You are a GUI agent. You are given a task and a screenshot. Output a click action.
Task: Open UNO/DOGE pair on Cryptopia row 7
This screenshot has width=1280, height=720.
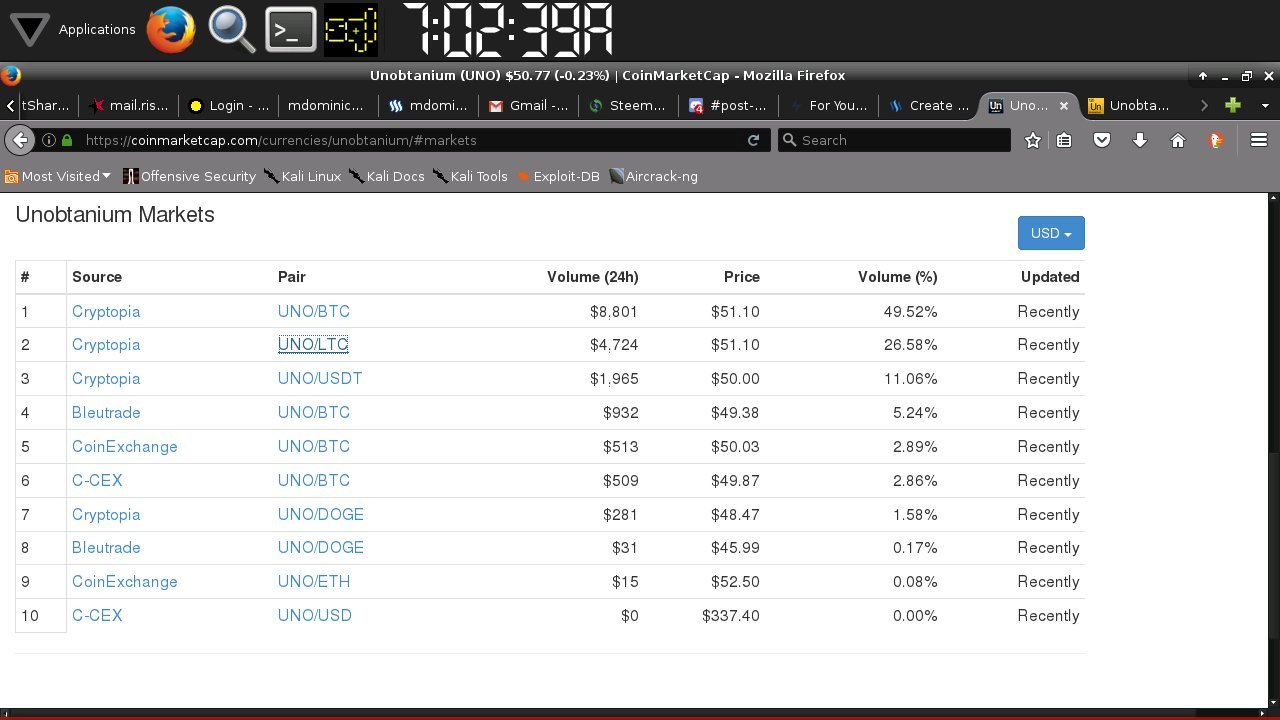click(321, 514)
